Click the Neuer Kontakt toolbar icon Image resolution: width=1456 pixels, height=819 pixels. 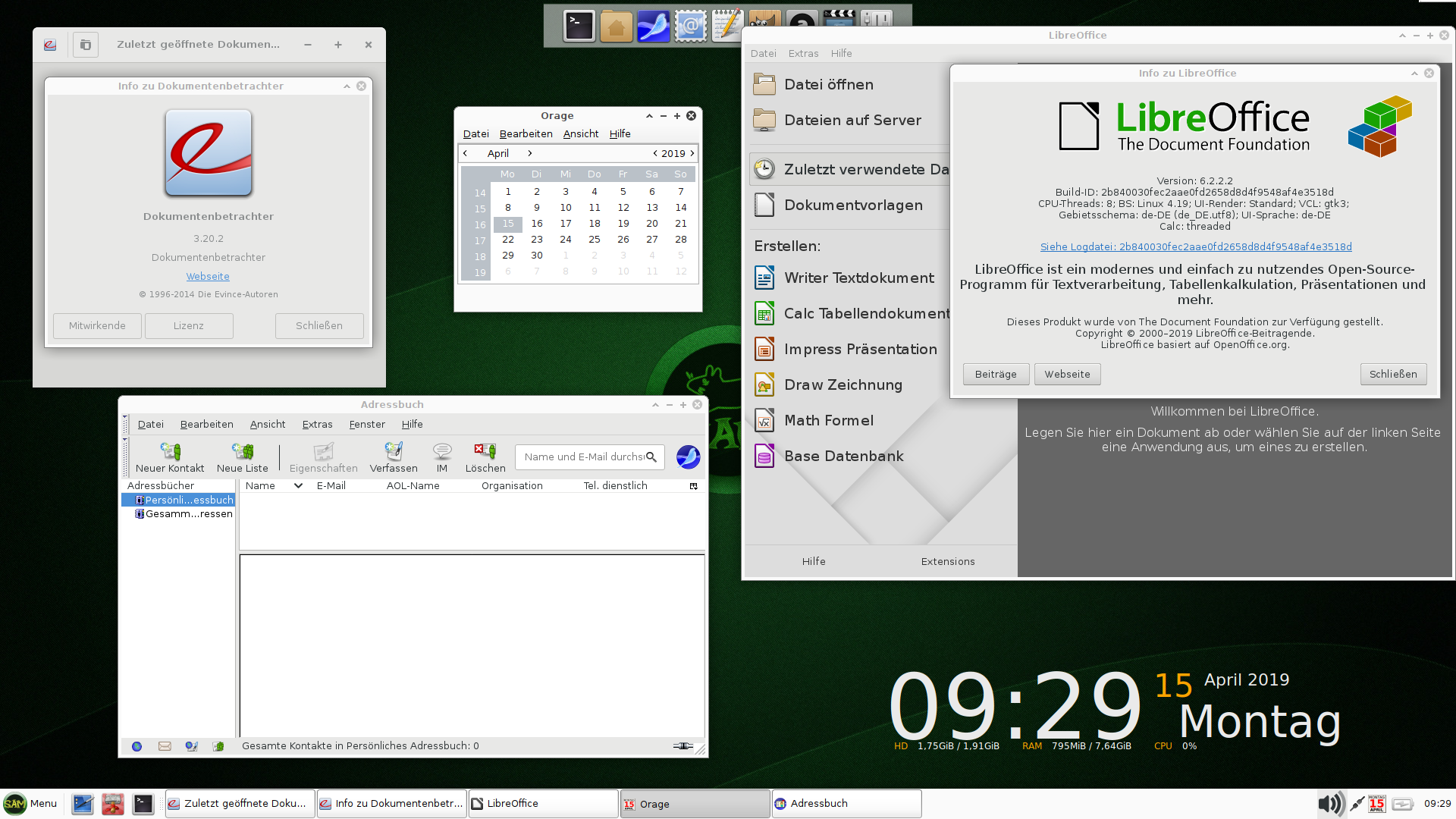(x=170, y=453)
